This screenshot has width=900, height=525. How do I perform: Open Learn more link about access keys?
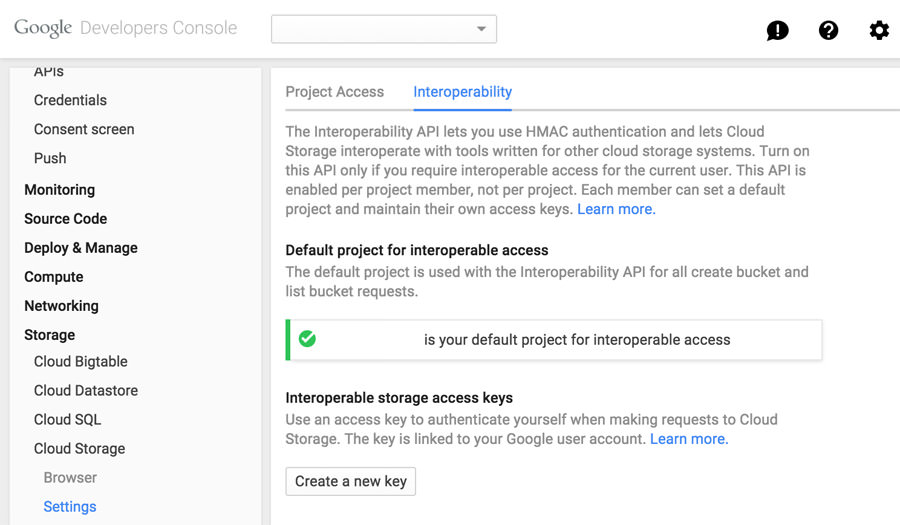(689, 439)
